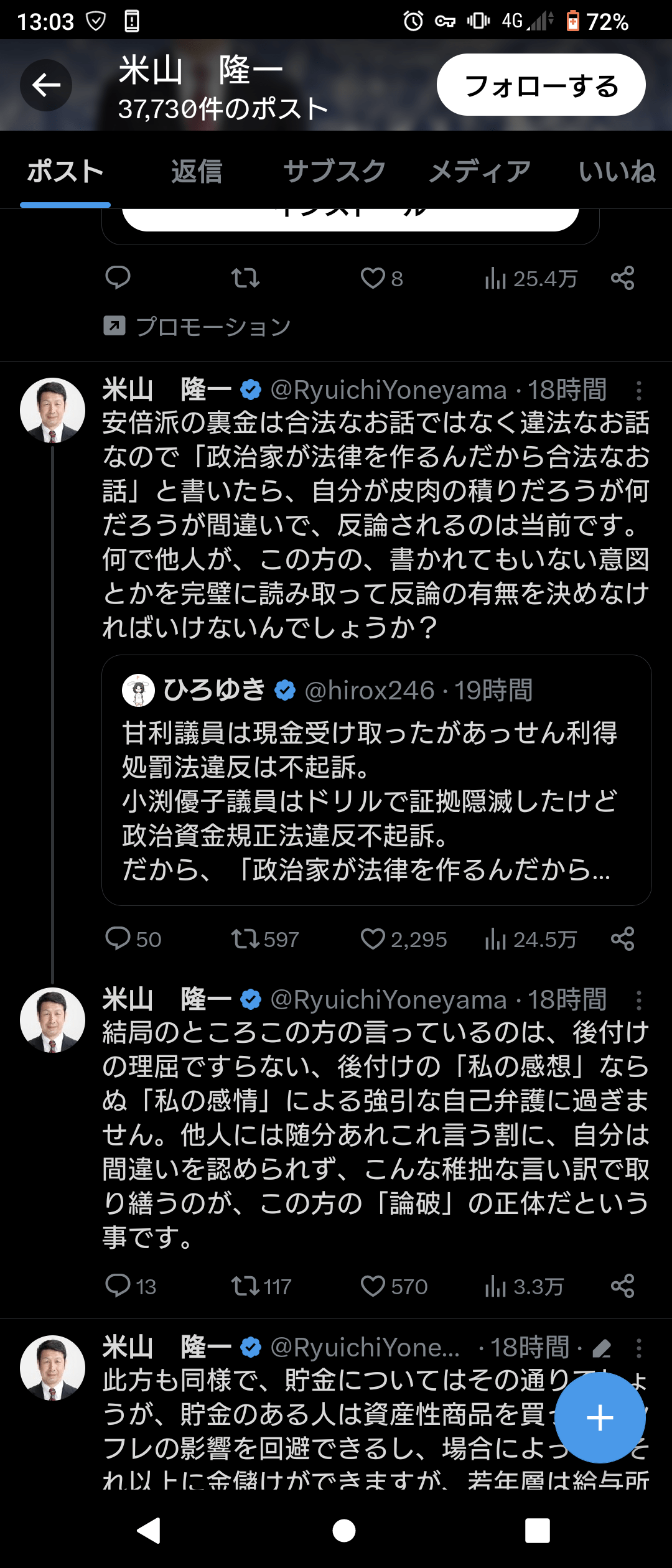
Task: Open more options on 此方も同様で post
Action: [638, 1348]
